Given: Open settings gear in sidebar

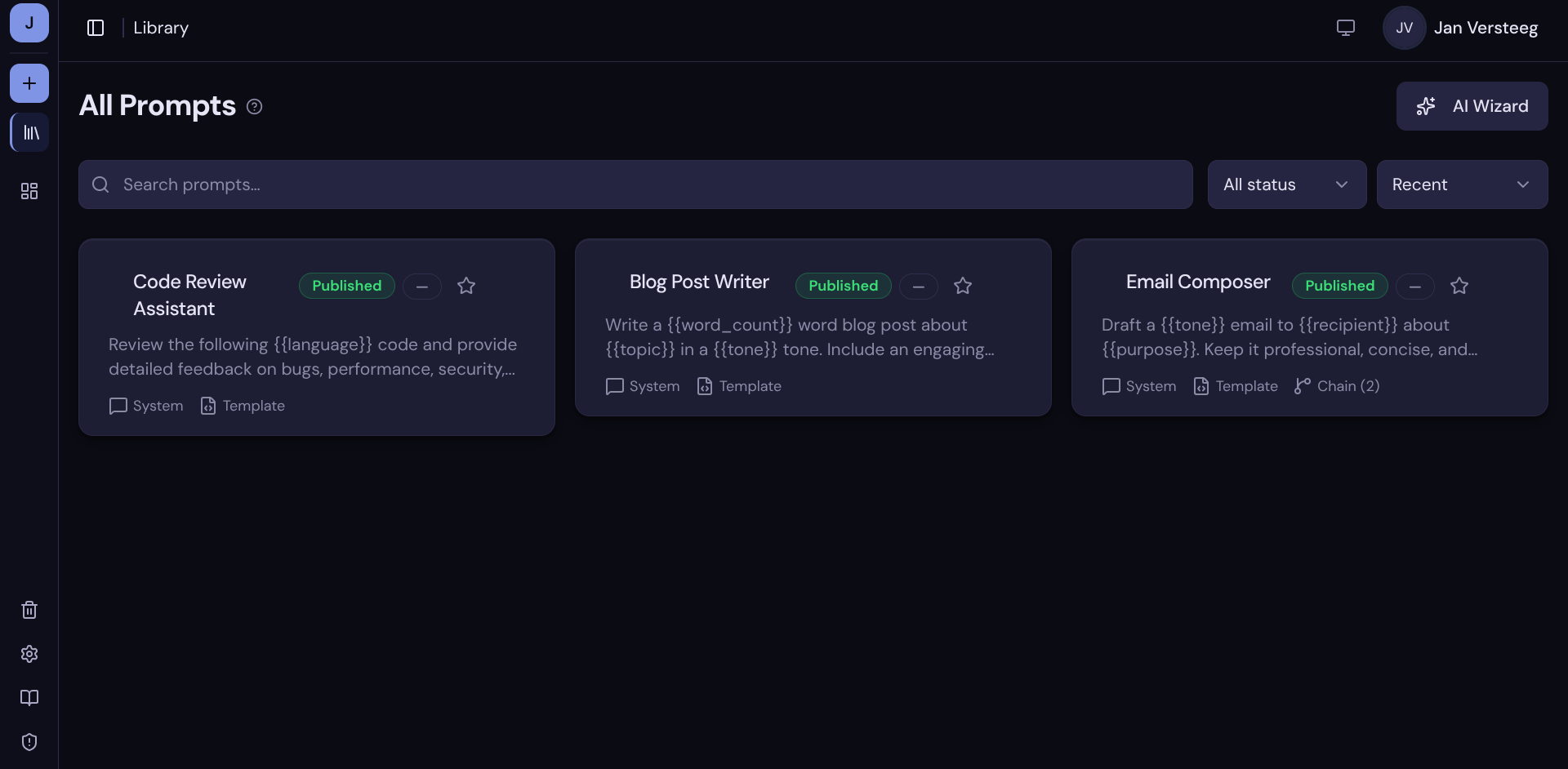Looking at the screenshot, I should 29,654.
